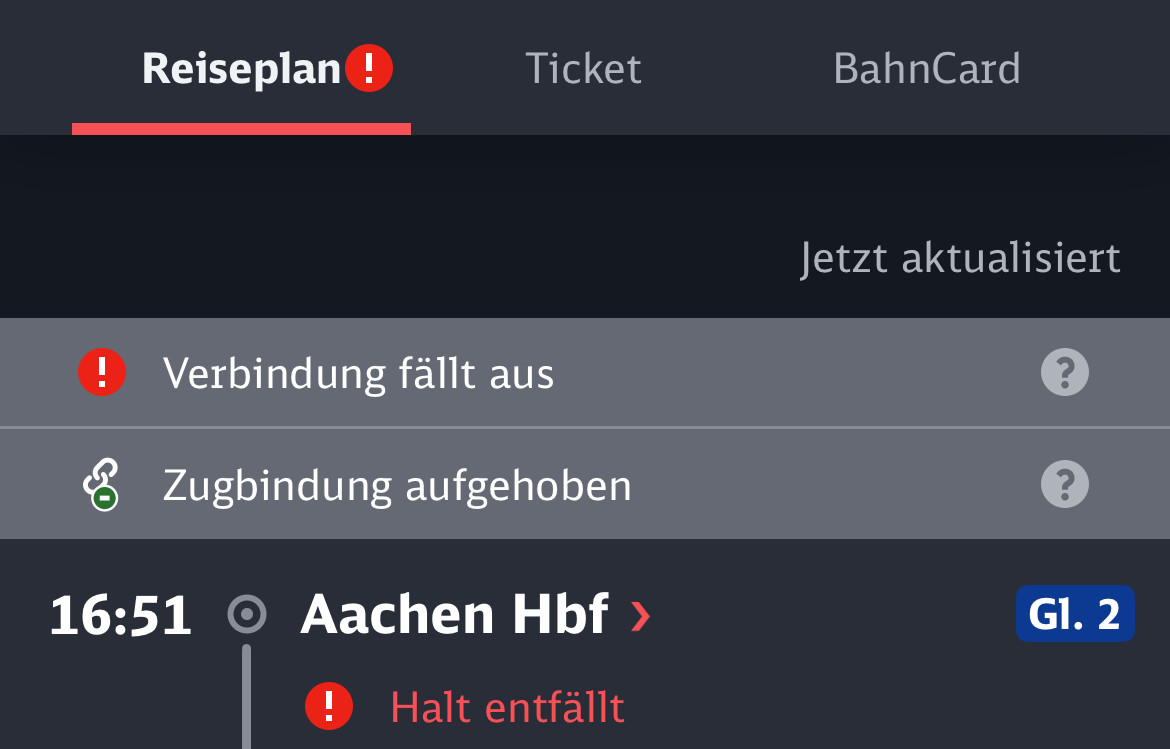
Task: Open the Aachen Hbf station details
Action: [x=454, y=615]
